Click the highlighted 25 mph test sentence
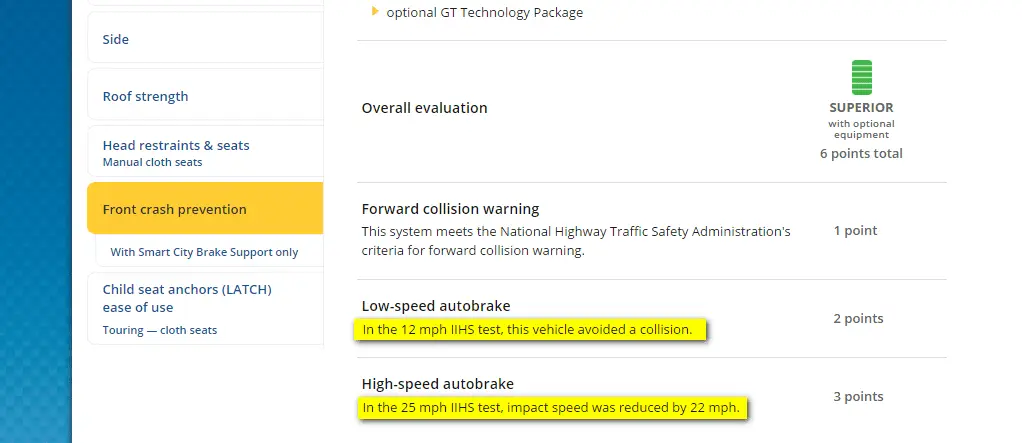The width and height of the screenshot is (1022, 443). coord(551,407)
